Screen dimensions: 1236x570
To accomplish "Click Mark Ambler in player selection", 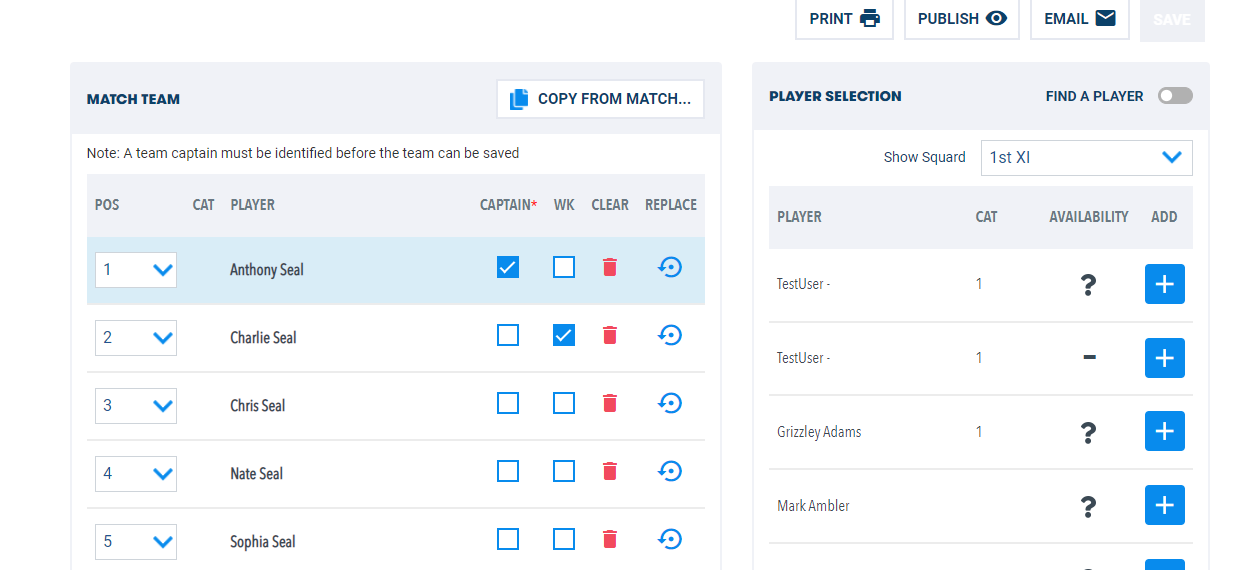I will point(813,506).
